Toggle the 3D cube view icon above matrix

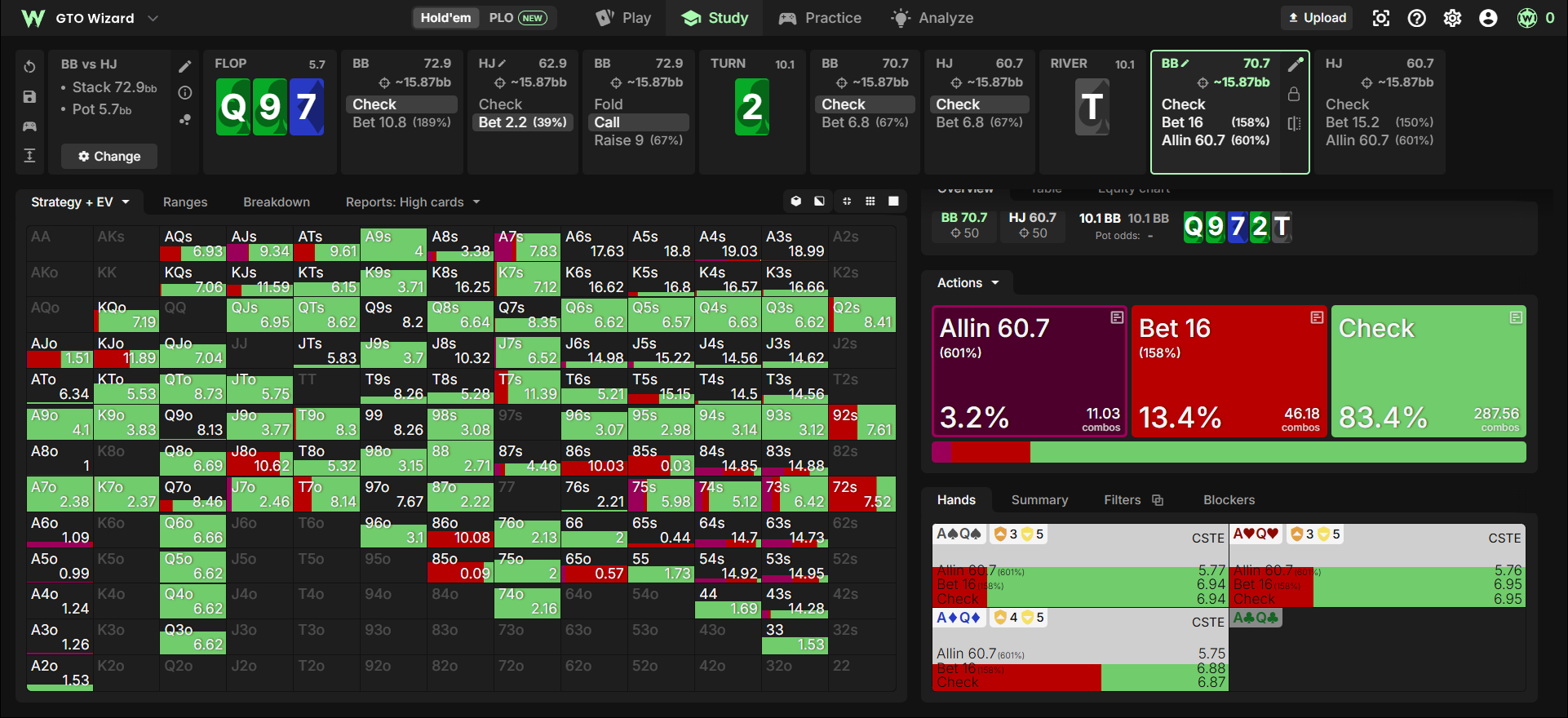coord(796,201)
